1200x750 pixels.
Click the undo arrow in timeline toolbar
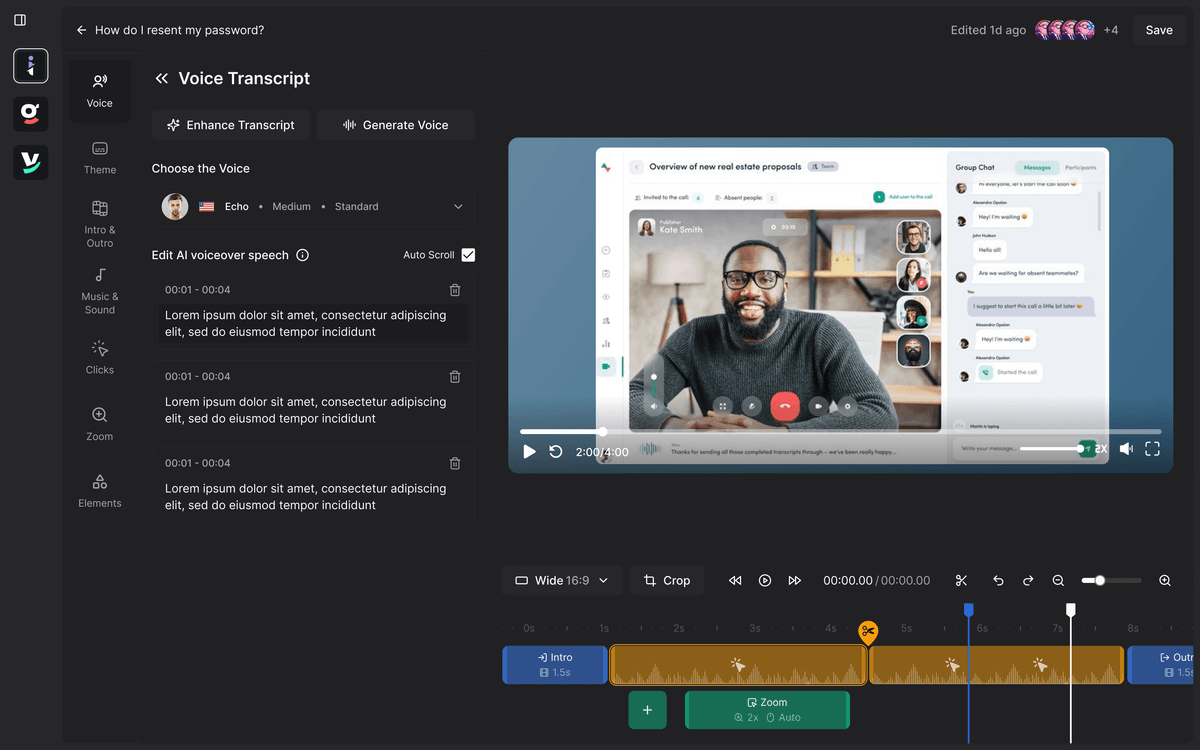998,580
